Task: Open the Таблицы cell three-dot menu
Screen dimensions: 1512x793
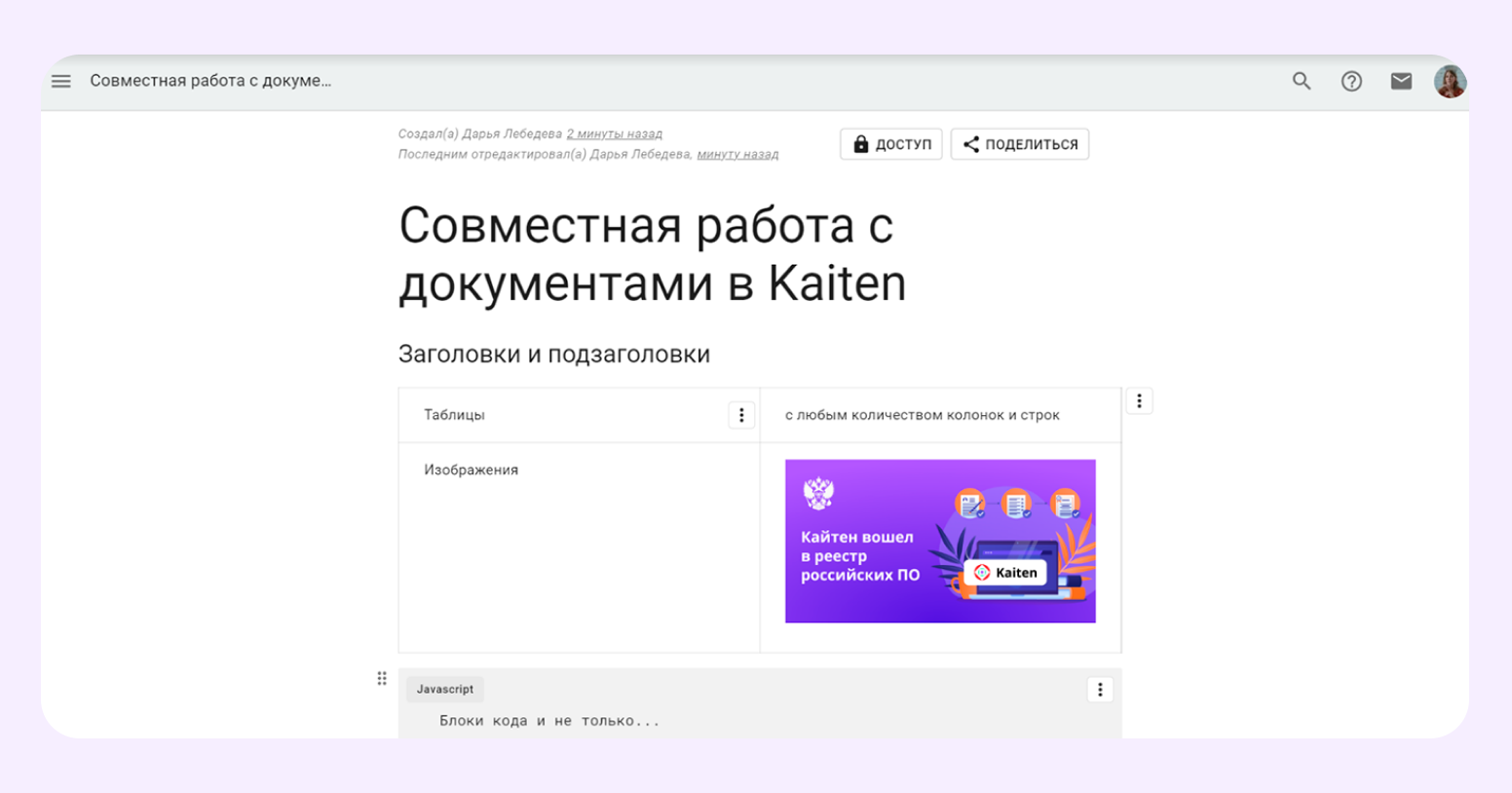Action: click(x=741, y=415)
